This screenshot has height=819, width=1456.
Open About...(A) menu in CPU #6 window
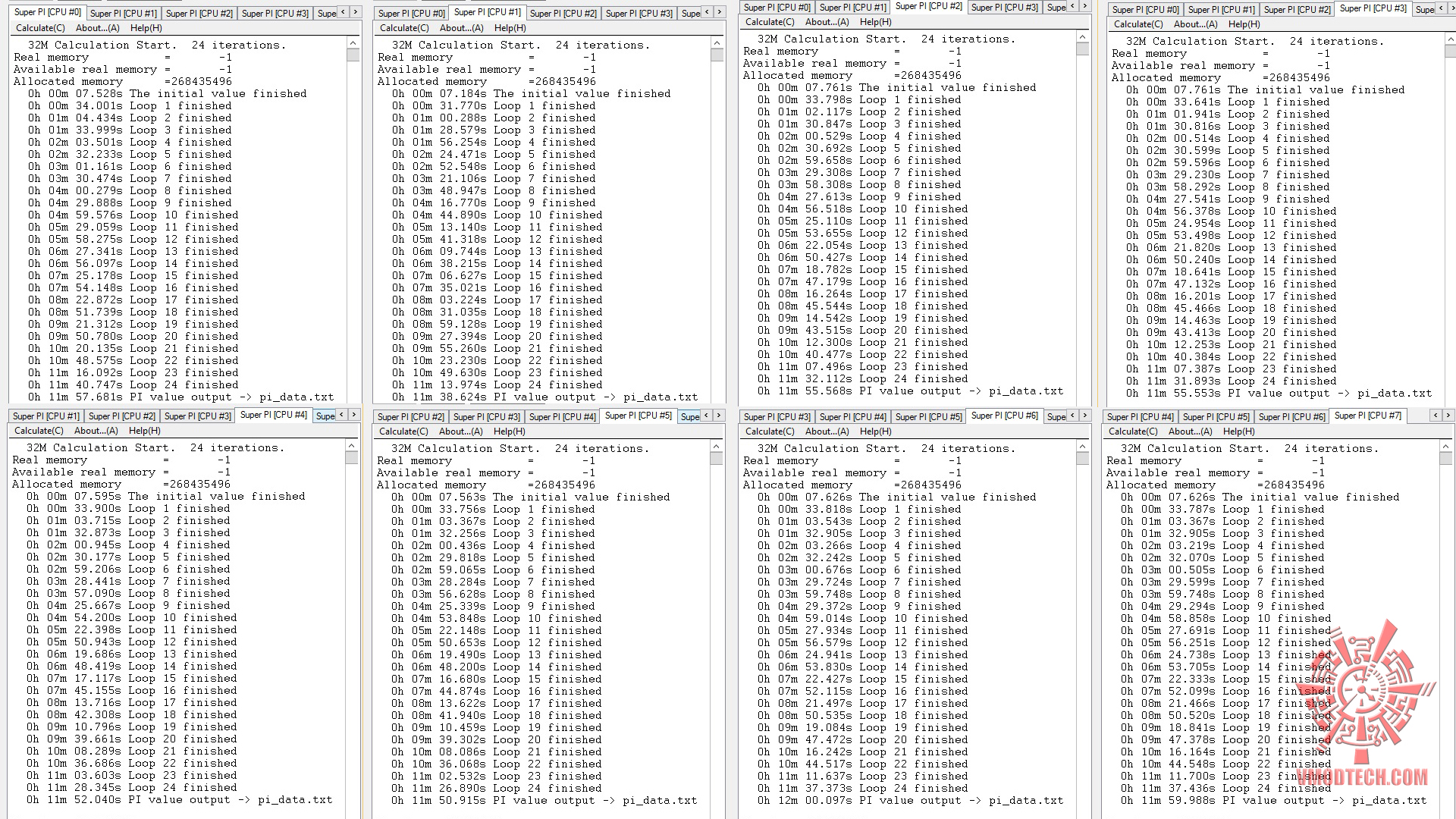[827, 431]
